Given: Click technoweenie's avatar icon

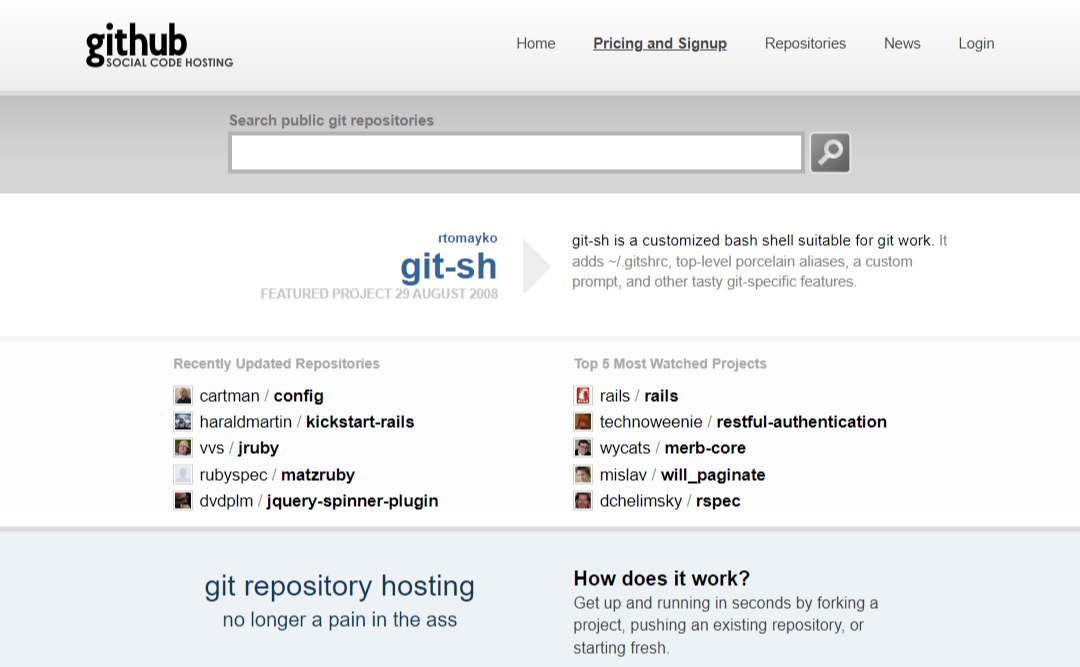Looking at the screenshot, I should [583, 422].
